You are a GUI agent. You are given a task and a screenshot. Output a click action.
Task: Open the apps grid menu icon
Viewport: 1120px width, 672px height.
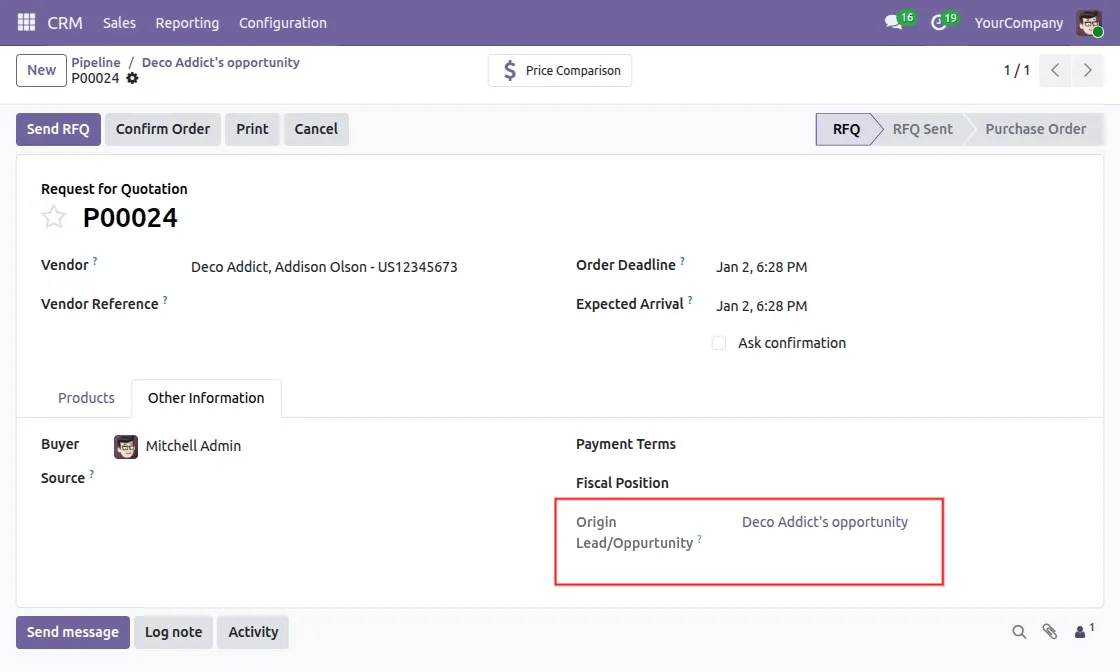click(26, 22)
